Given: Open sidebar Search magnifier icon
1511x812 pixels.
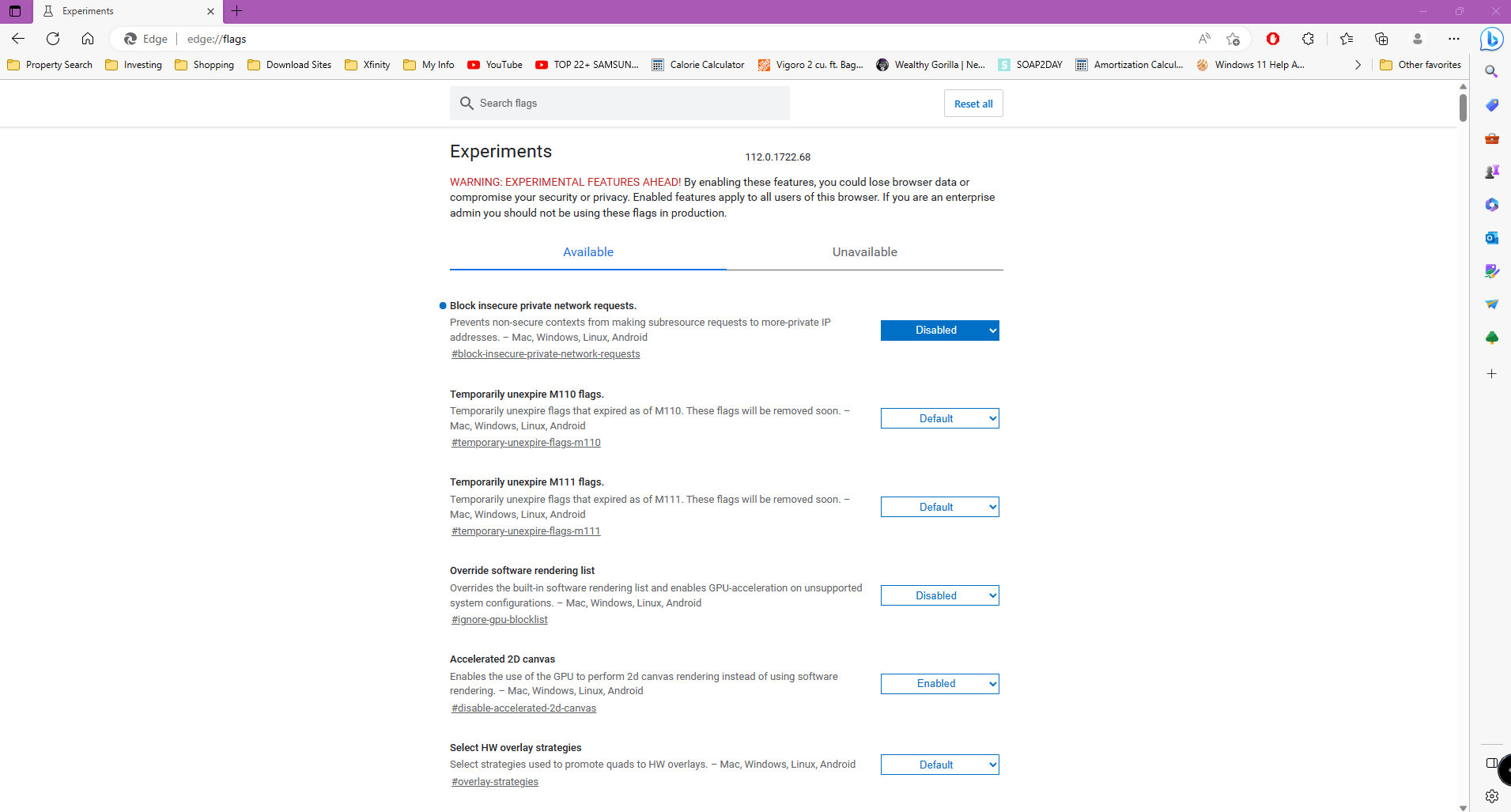Looking at the screenshot, I should (x=1492, y=72).
